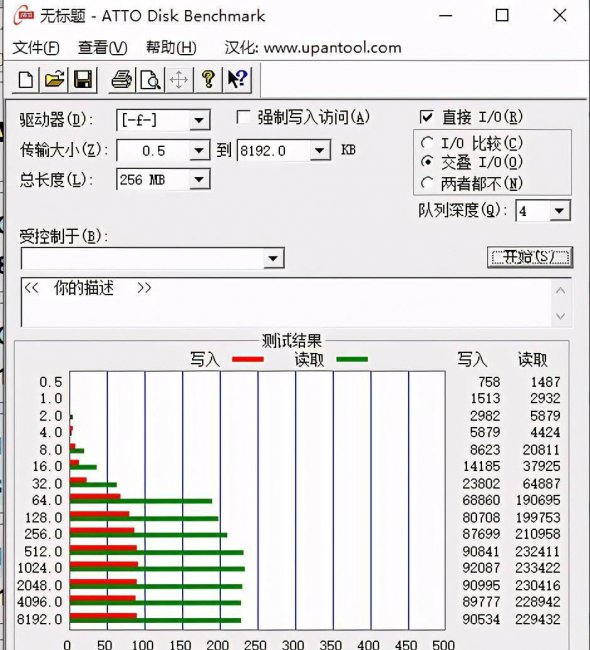
Task: Open a saved benchmark file icon
Action: (x=54, y=79)
